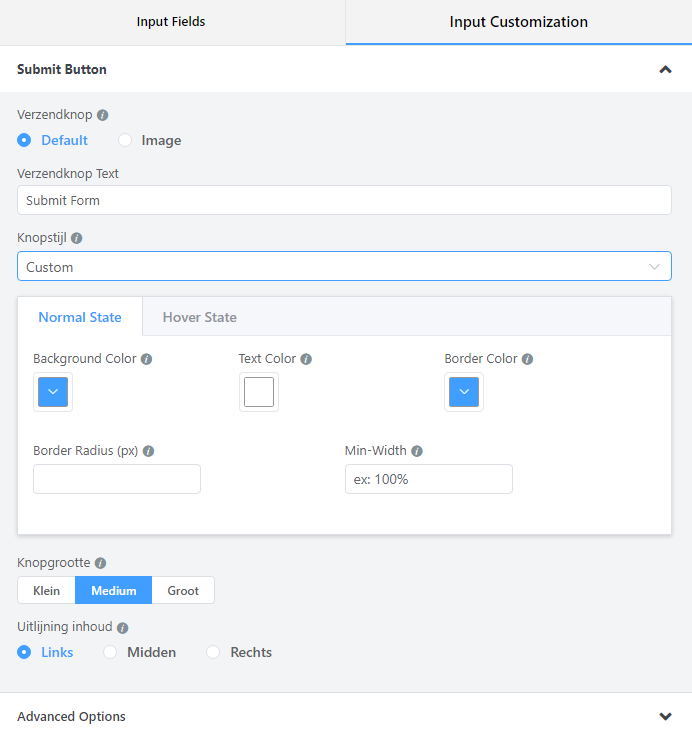Image resolution: width=692 pixels, height=736 pixels.
Task: Switch to the Input Fields tab
Action: click(172, 22)
